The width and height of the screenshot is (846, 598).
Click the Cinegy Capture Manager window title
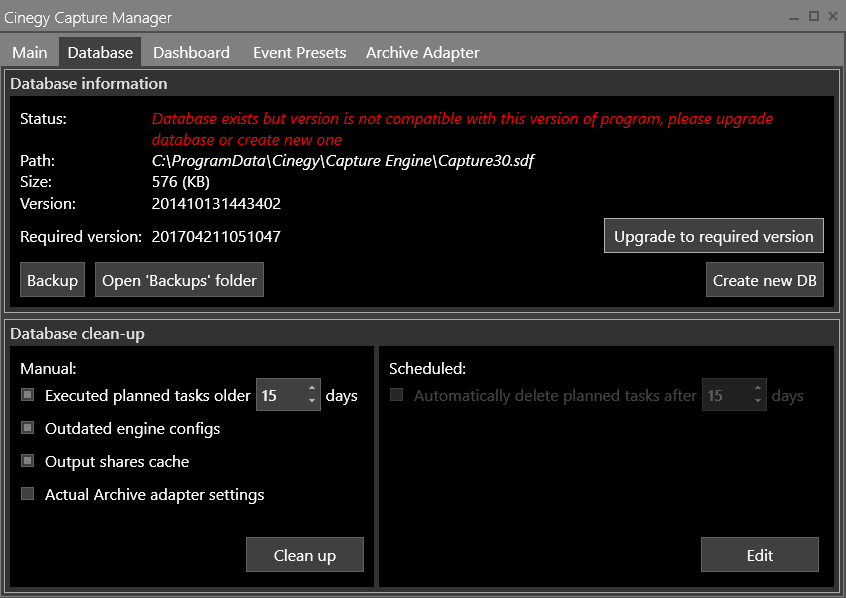(x=87, y=18)
